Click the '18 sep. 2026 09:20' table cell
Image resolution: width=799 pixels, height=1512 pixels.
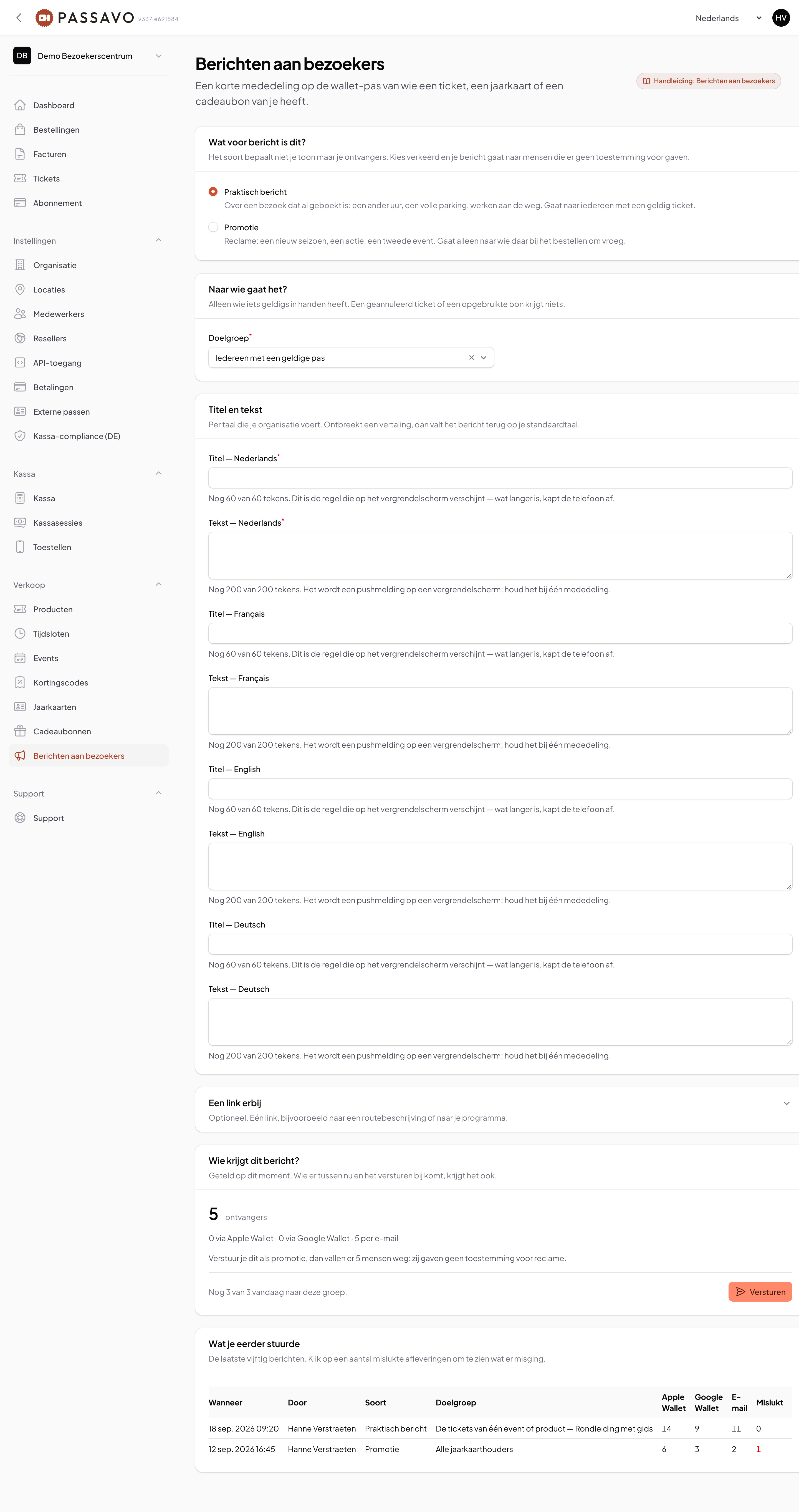(244, 1429)
